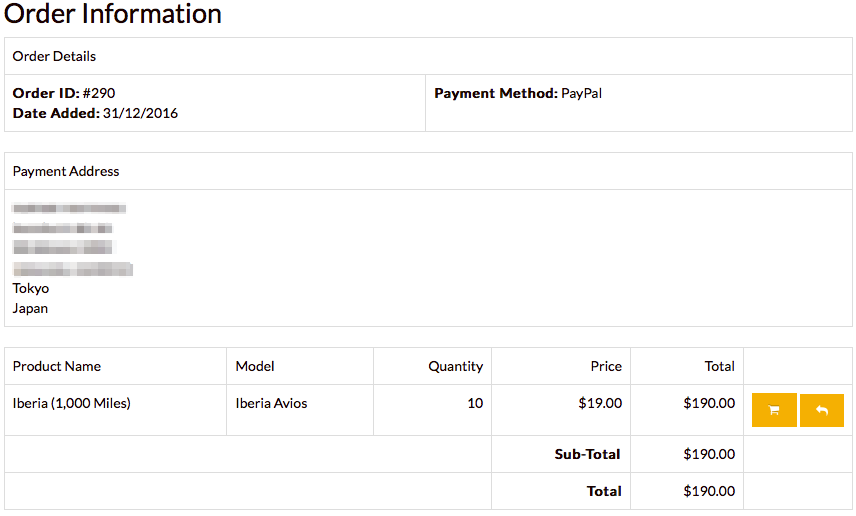Select the unit price $19.00
The width and height of the screenshot is (856, 516).
tap(600, 403)
